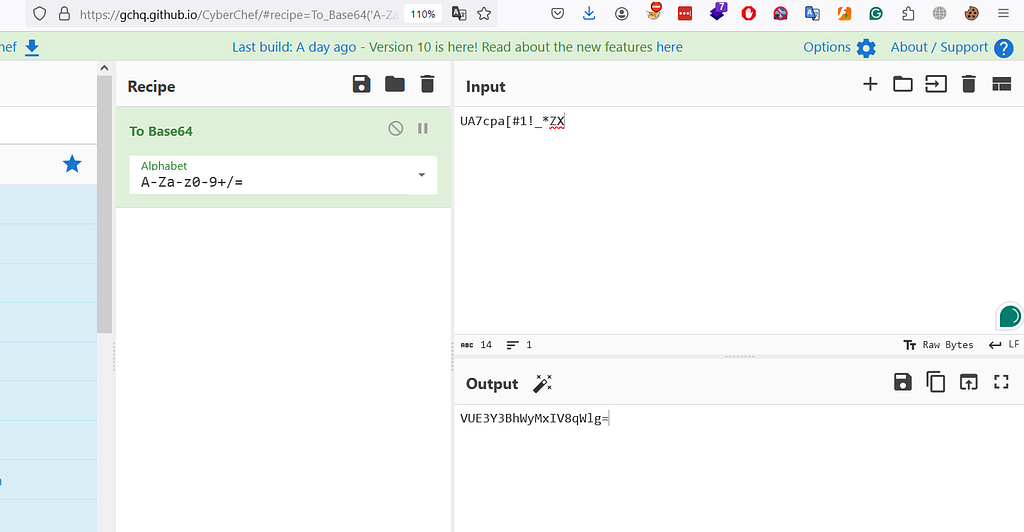The image size is (1024, 532).
Task: Click the site padlock icon
Action: point(64,14)
